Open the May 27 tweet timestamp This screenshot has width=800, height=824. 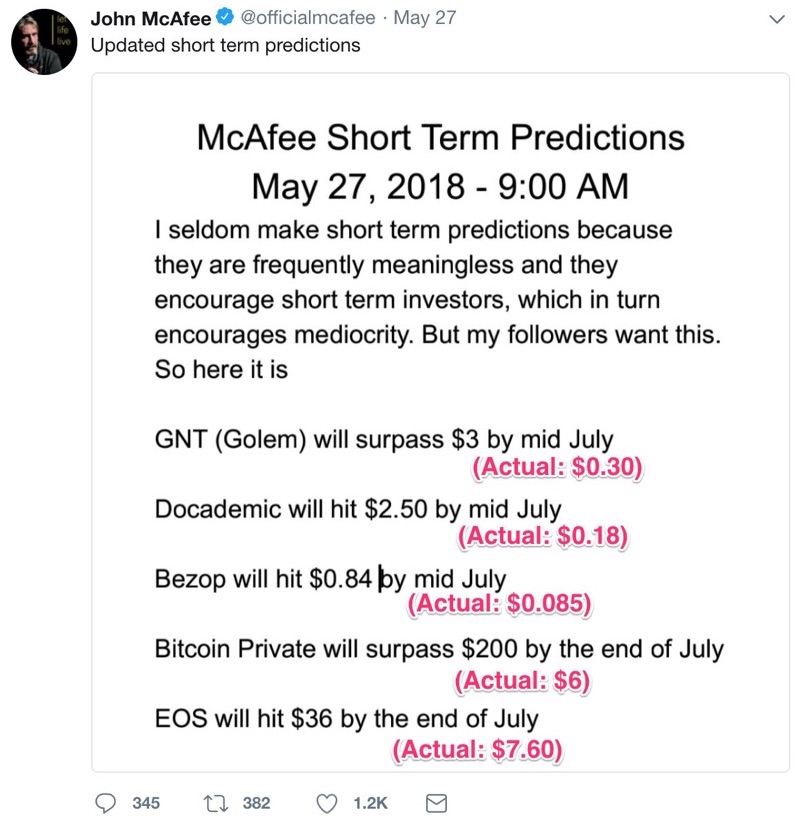425,18
